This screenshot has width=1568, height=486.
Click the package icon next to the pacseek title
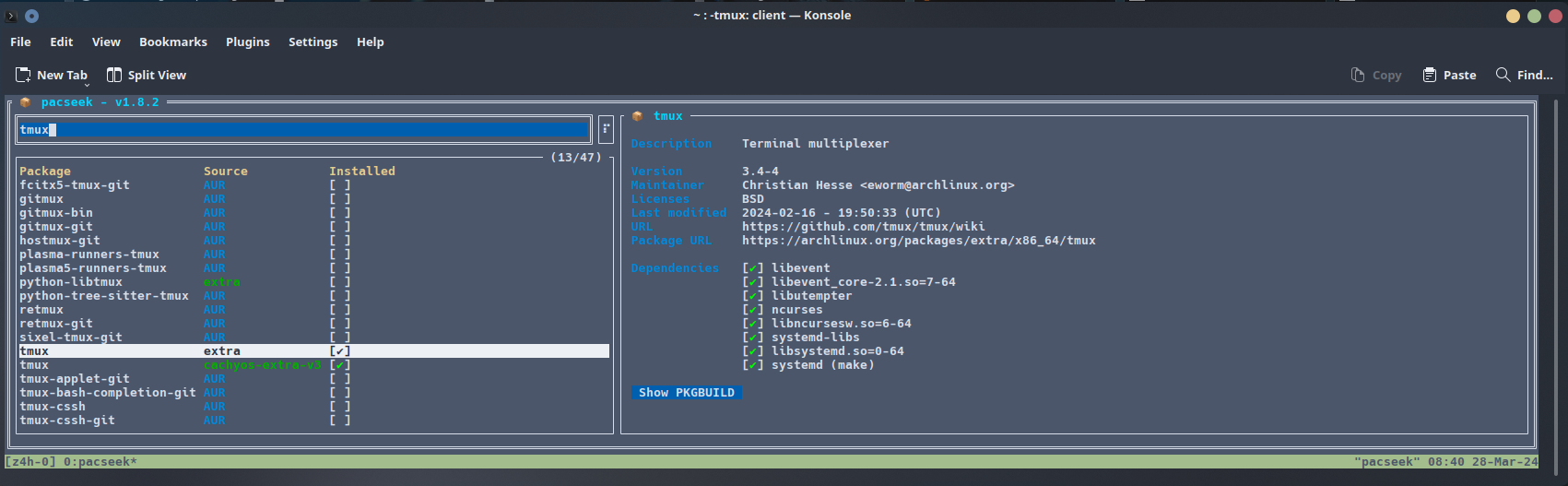click(26, 102)
